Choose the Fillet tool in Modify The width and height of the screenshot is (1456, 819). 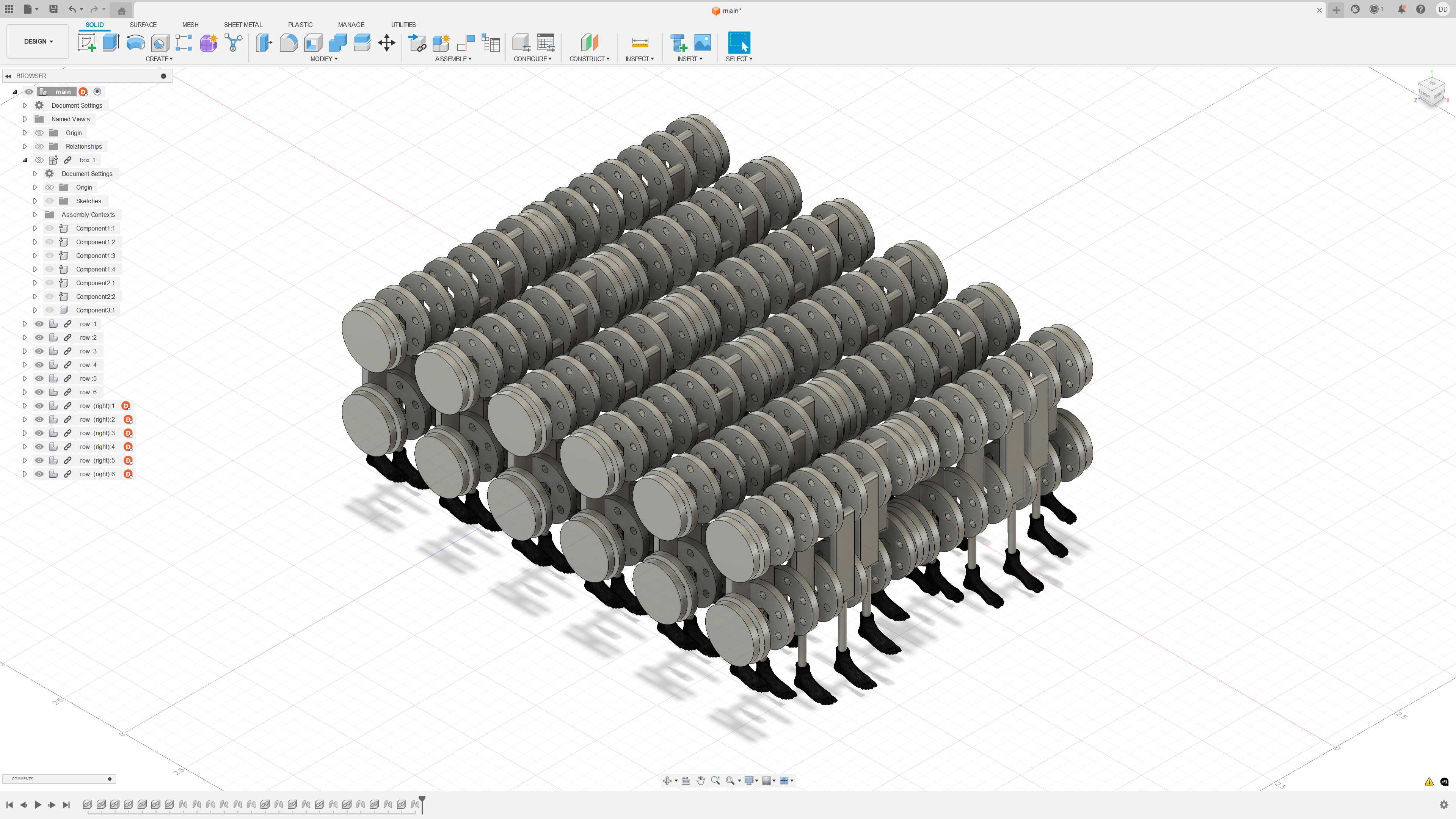click(x=288, y=42)
